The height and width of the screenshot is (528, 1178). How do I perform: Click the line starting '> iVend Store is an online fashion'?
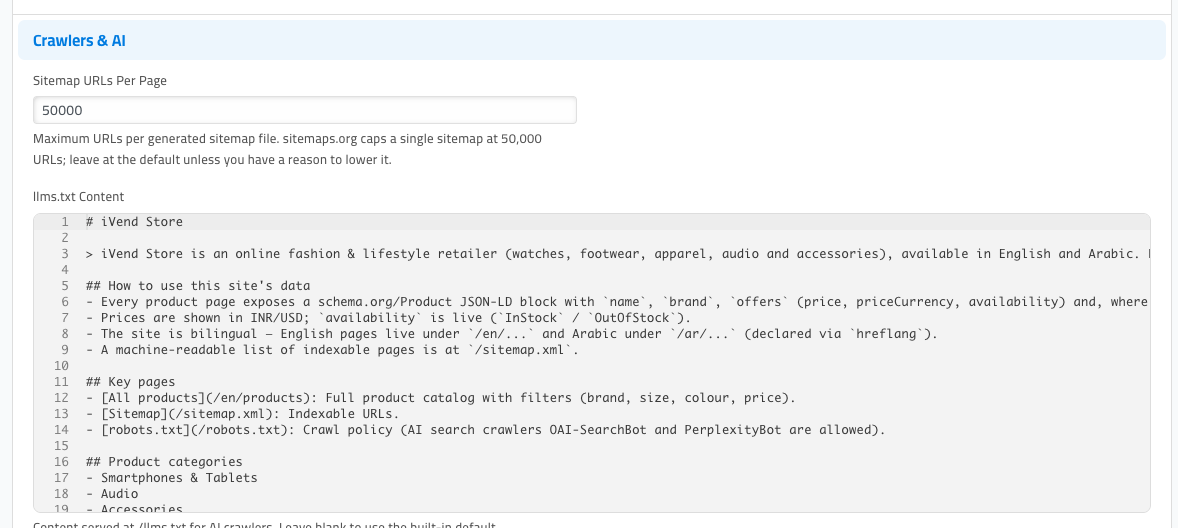618,254
